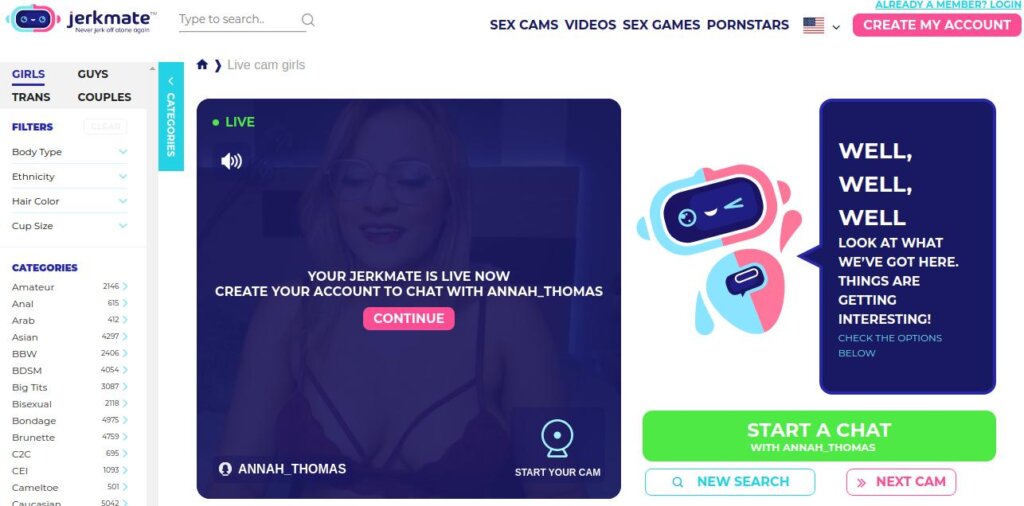Expand the Body Type filter
1024x506 pixels.
(x=69, y=151)
